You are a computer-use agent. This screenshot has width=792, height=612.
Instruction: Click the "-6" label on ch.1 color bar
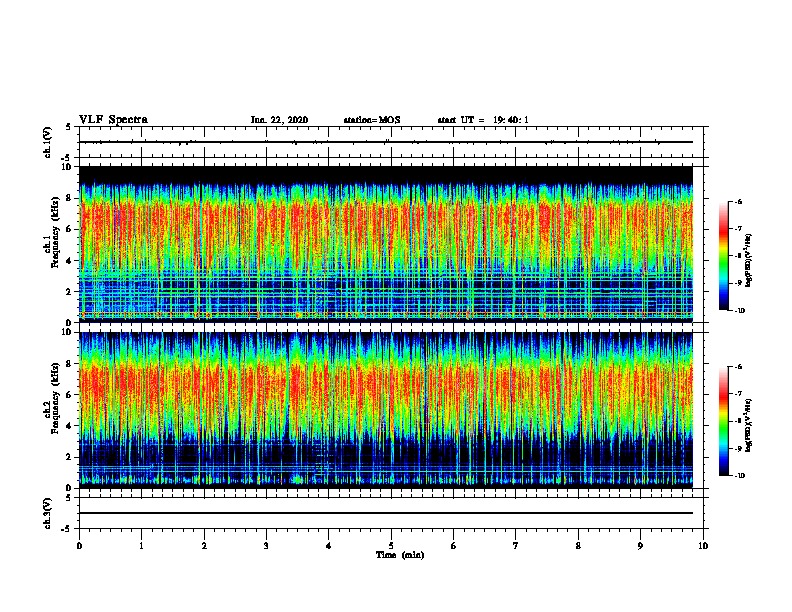738,201
